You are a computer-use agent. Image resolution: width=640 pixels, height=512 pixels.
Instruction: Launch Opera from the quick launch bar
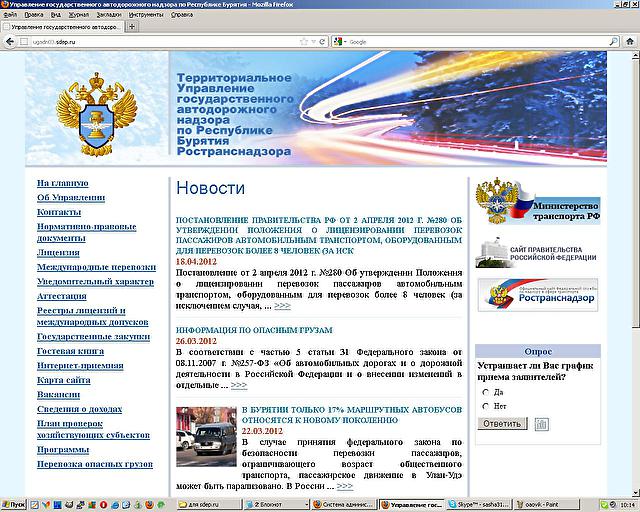pyautogui.click(x=103, y=505)
